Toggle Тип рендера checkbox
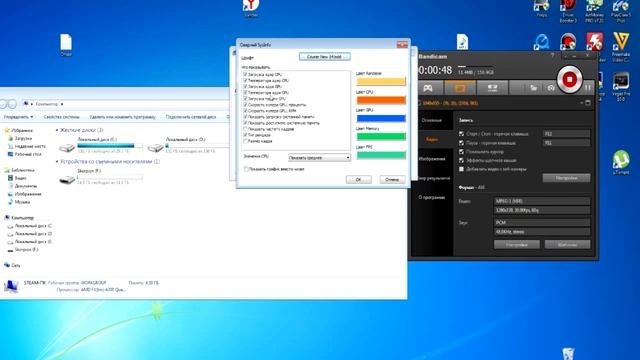The height and width of the screenshot is (360, 640). (x=245, y=135)
